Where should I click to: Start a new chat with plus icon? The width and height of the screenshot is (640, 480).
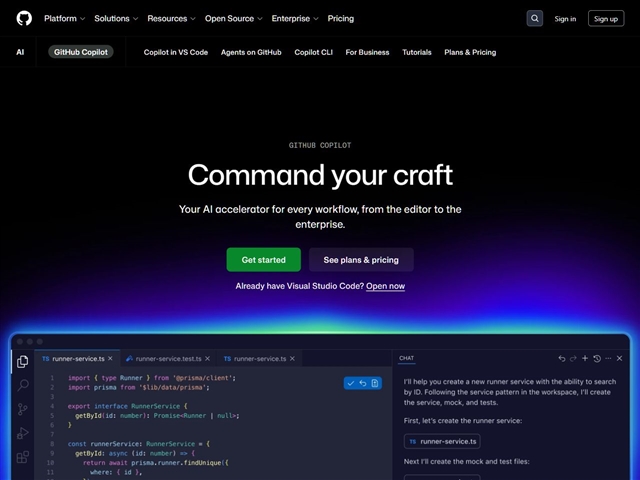pos(585,358)
